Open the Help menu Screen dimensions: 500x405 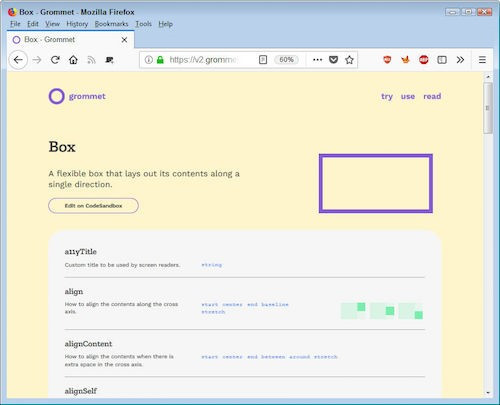(x=165, y=24)
